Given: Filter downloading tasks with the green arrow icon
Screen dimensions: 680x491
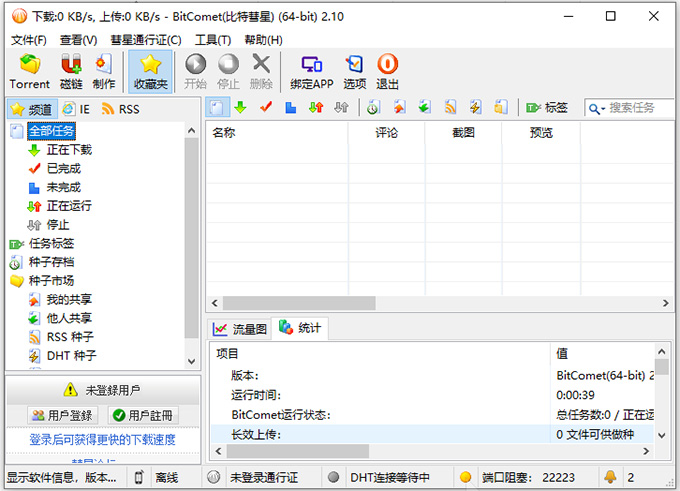Looking at the screenshot, I should pyautogui.click(x=240, y=107).
